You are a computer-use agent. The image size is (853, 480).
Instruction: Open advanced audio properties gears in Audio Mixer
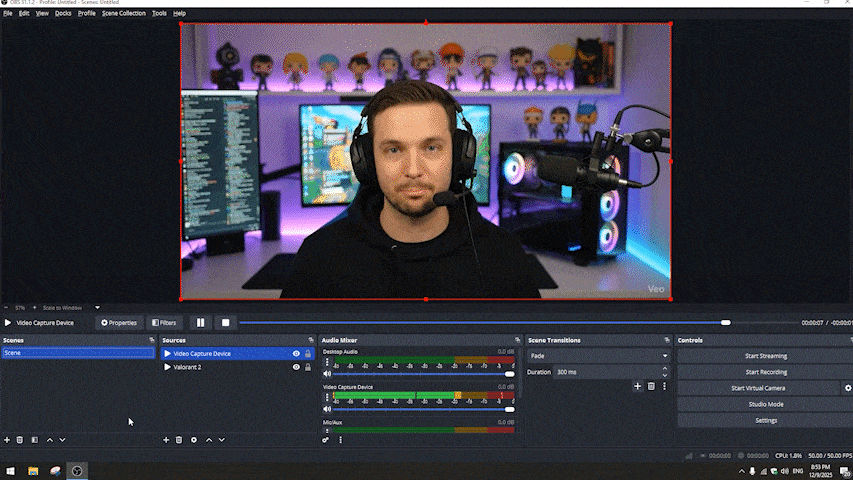pos(325,440)
